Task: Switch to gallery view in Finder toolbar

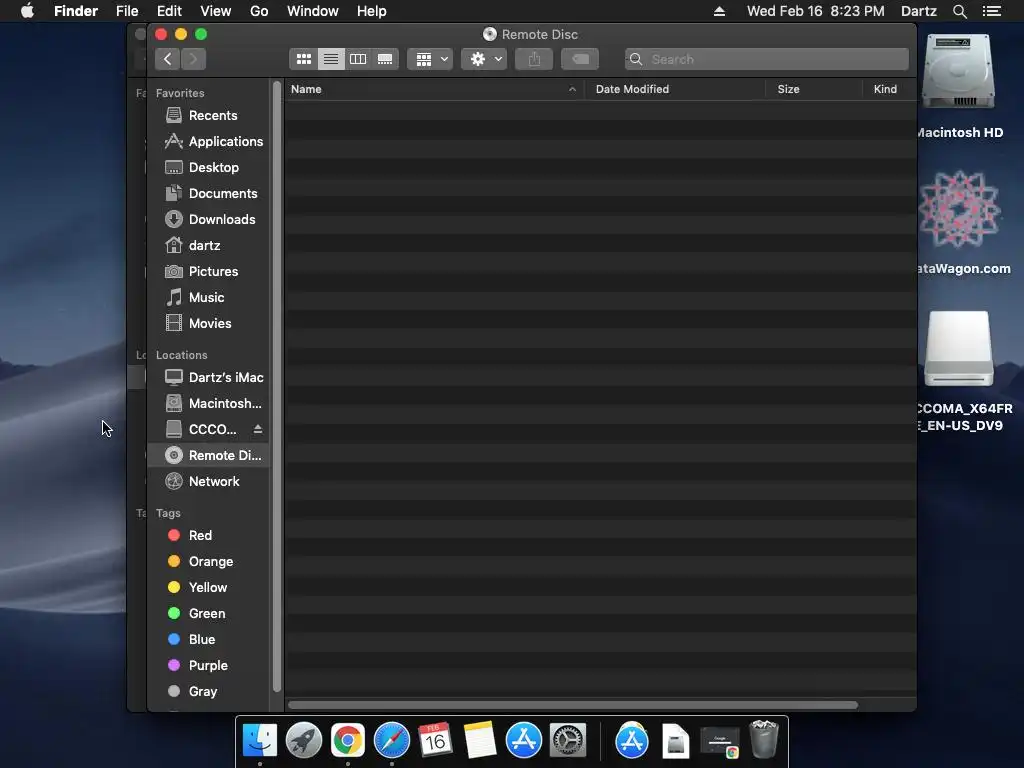Action: pos(385,59)
